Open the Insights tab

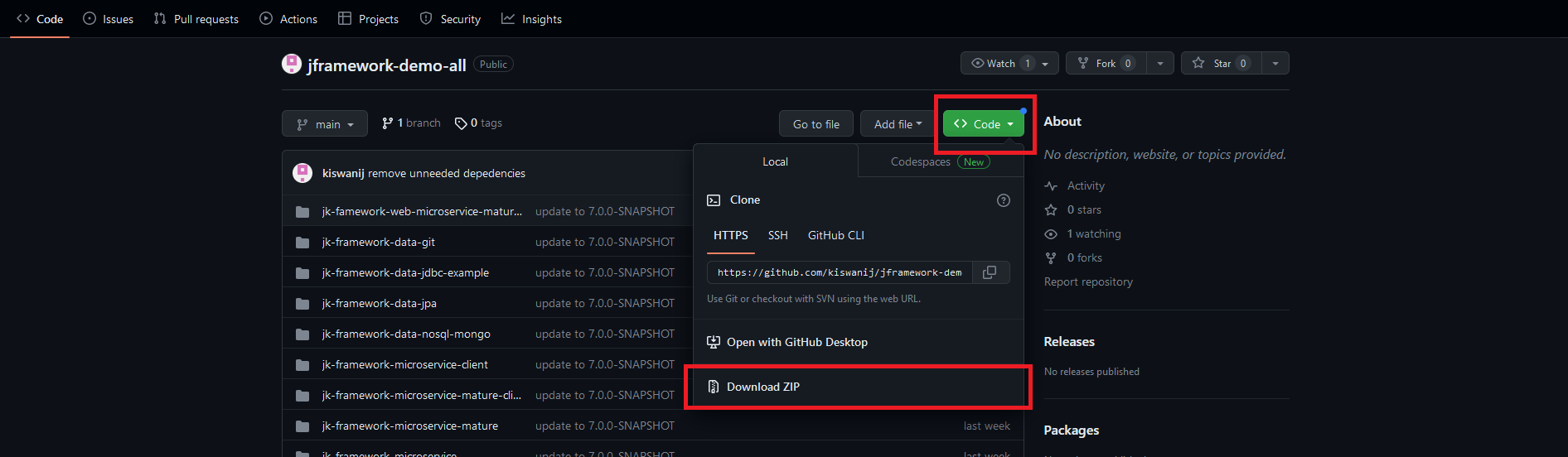pos(531,19)
